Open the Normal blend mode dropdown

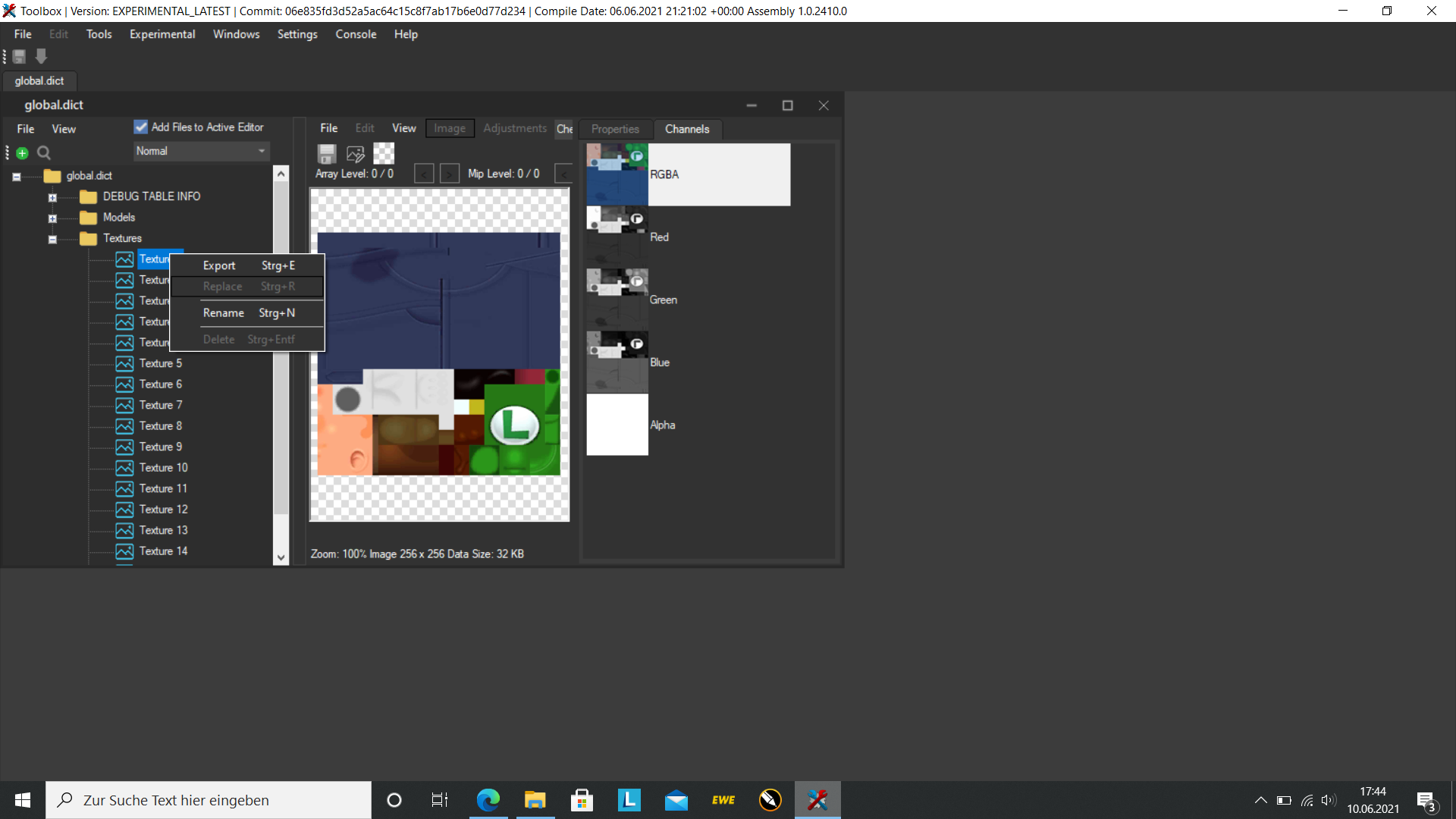261,151
